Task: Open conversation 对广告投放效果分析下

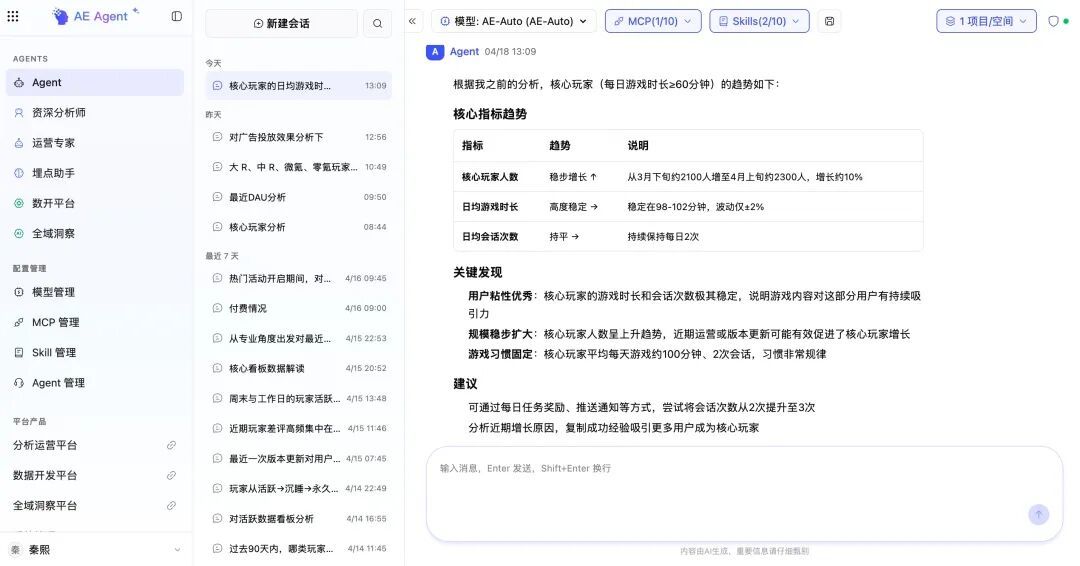Action: (x=298, y=137)
